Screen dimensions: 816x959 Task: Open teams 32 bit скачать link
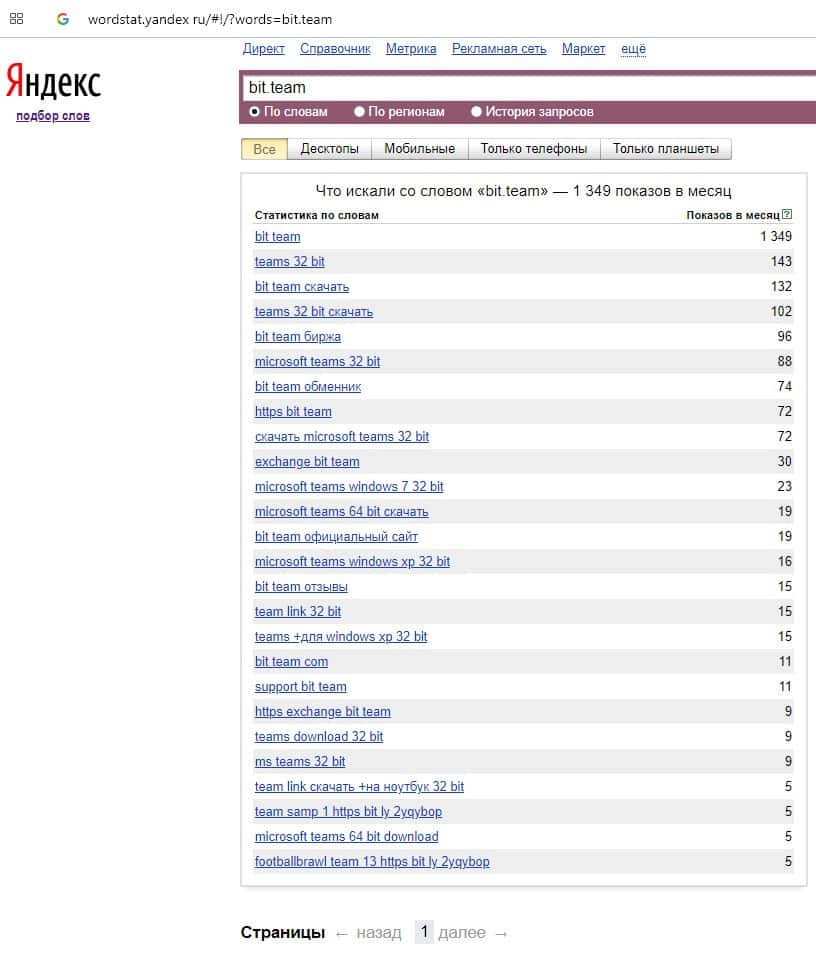pos(314,312)
